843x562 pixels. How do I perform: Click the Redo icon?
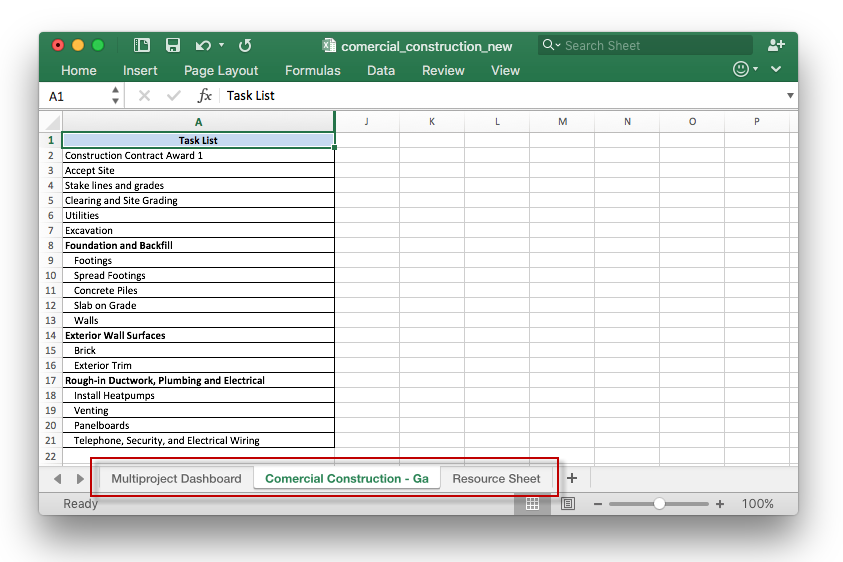(245, 45)
